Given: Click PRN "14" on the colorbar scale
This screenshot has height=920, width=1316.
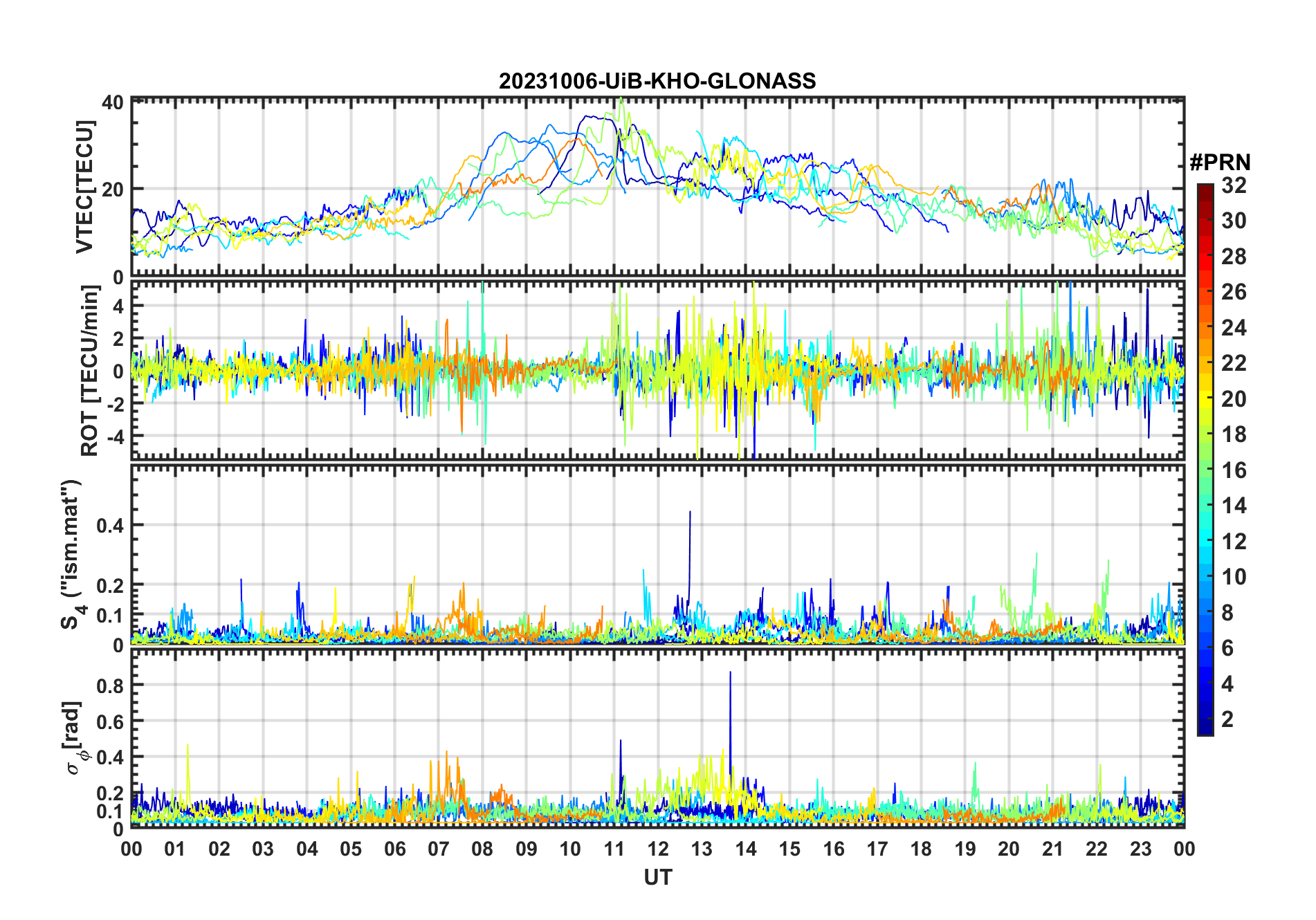Looking at the screenshot, I should [x=1234, y=506].
